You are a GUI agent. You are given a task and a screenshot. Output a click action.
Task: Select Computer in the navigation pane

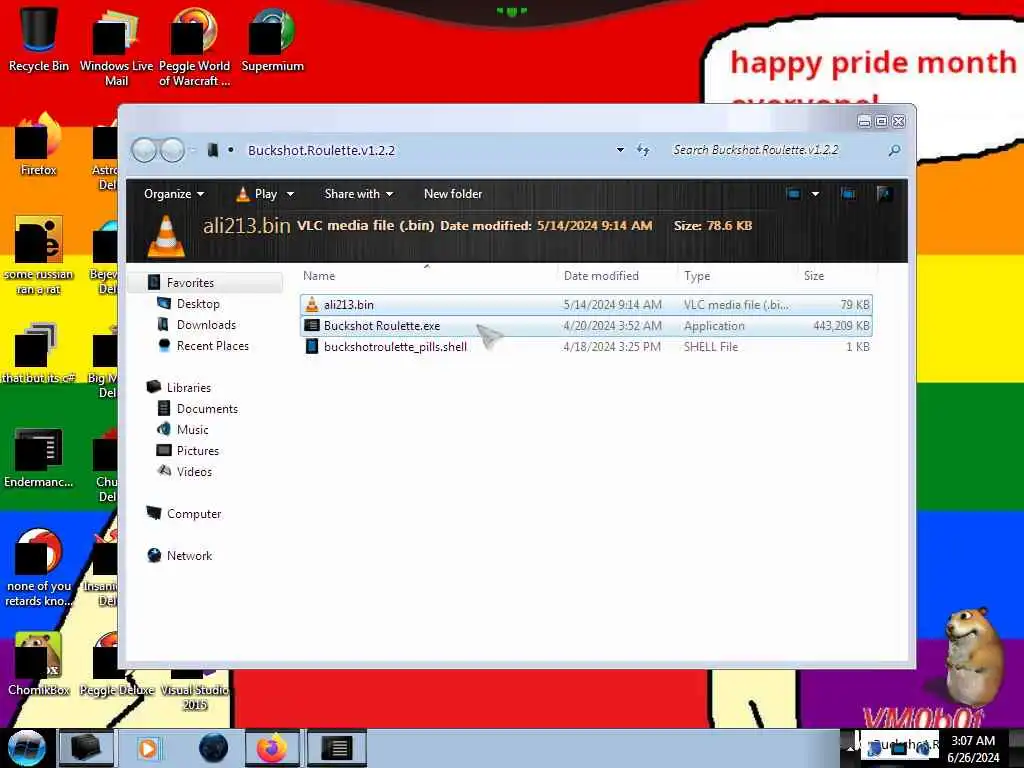pyautogui.click(x=193, y=513)
